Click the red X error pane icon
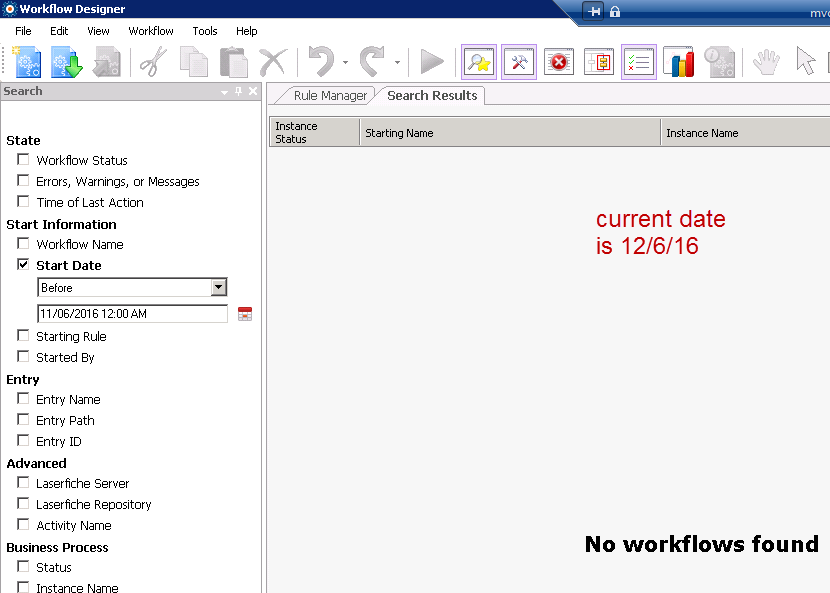This screenshot has height=593, width=830. [x=559, y=62]
